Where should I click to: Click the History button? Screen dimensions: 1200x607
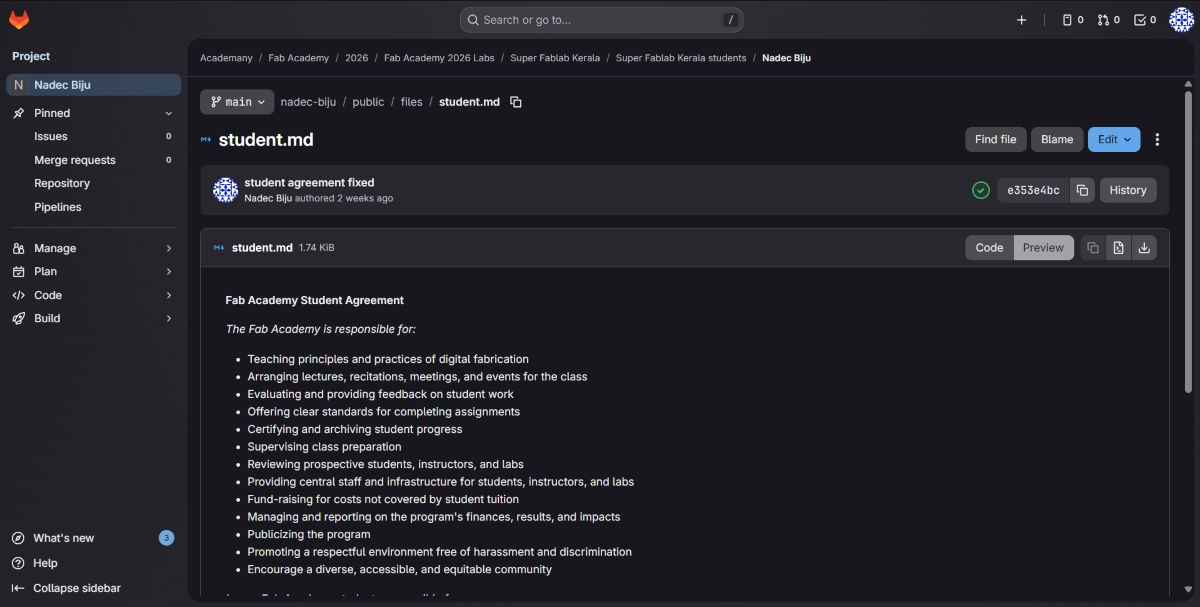point(1127,190)
